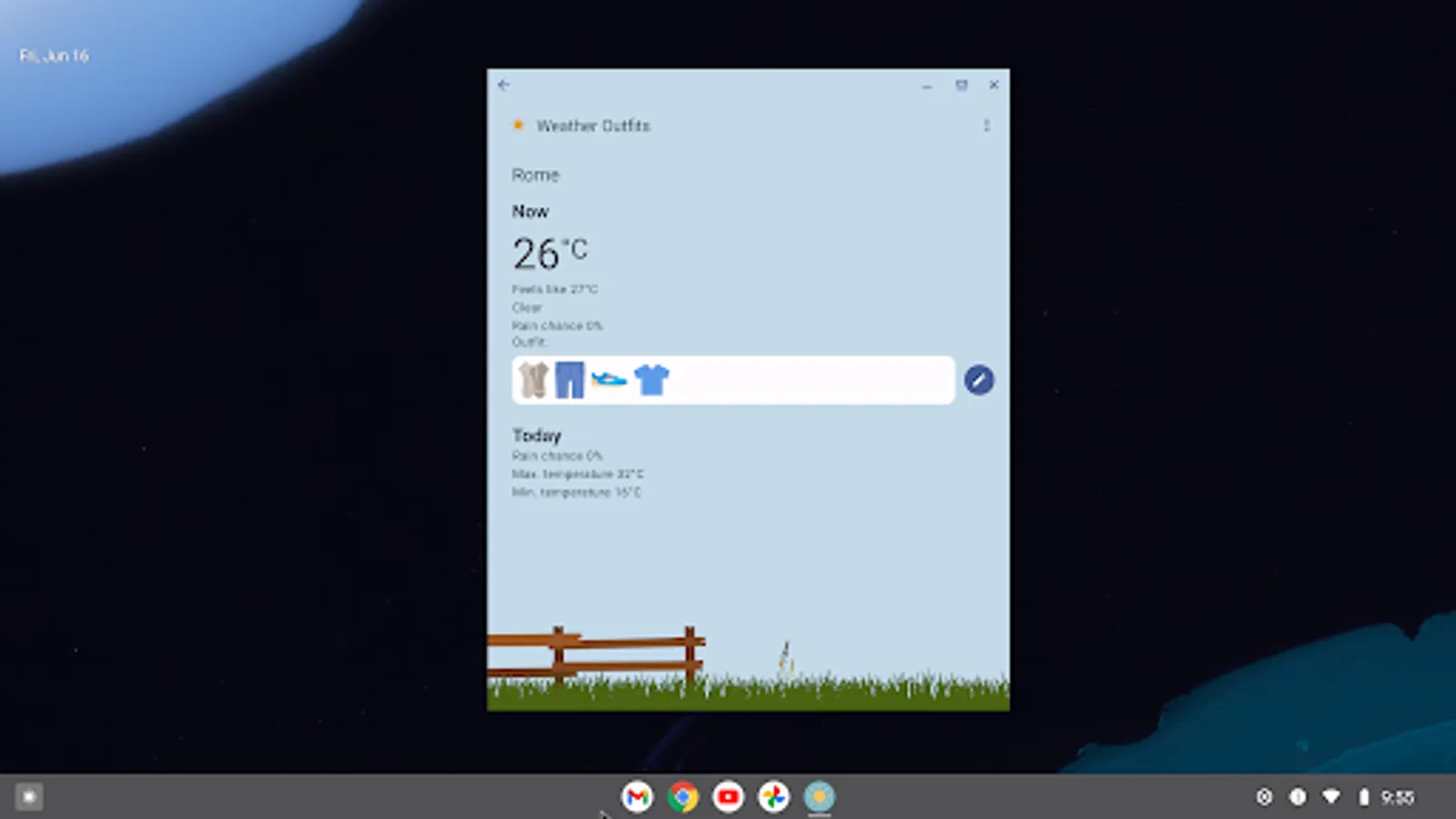Click the 'Min. temperature' line under Today
The image size is (1456, 819).
click(577, 492)
